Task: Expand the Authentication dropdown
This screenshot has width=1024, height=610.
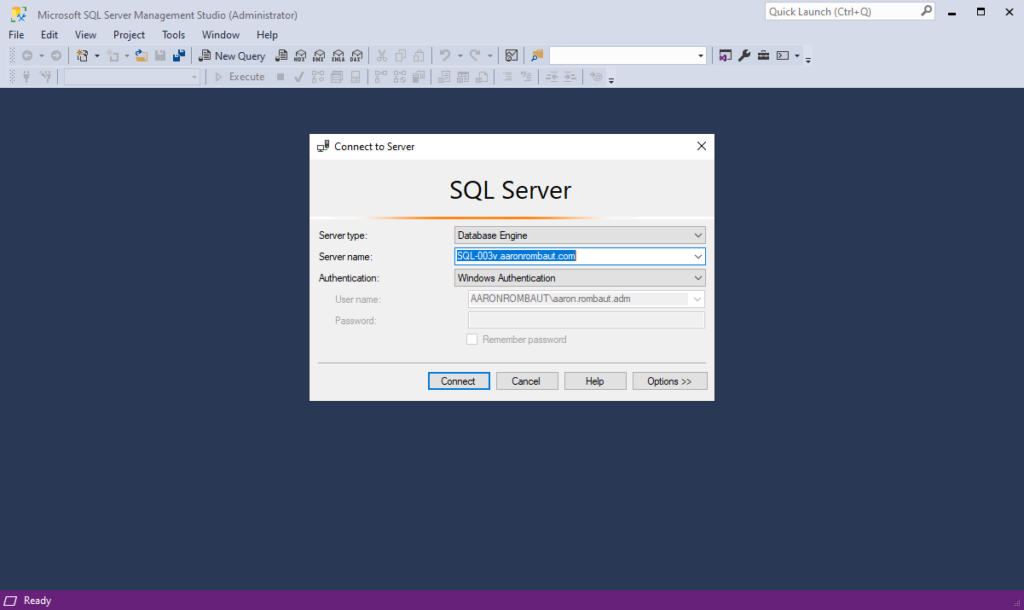Action: tap(698, 278)
